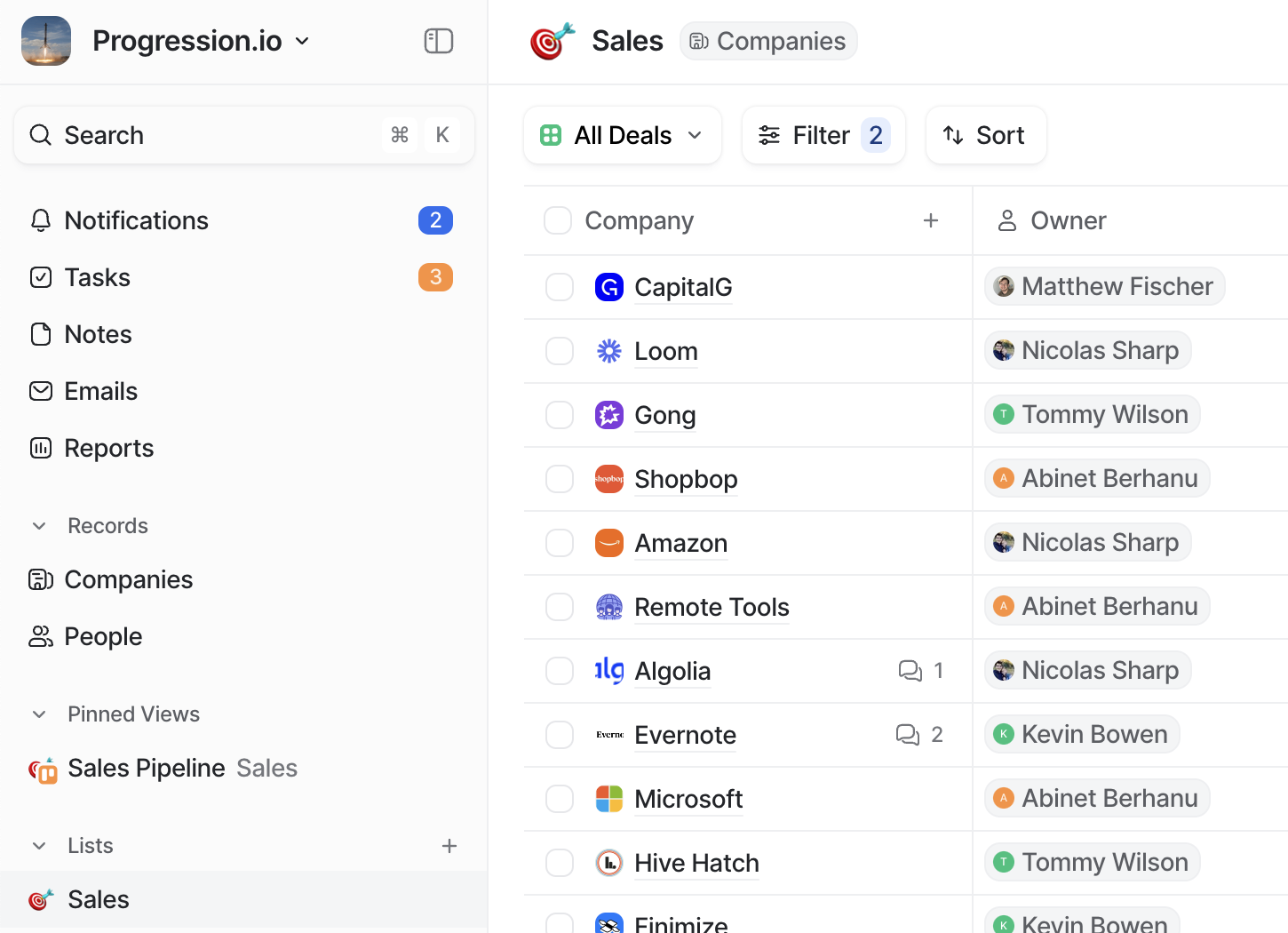Open the Microsoft company record
Screen dimensions: 1288x933
pyautogui.click(x=688, y=799)
